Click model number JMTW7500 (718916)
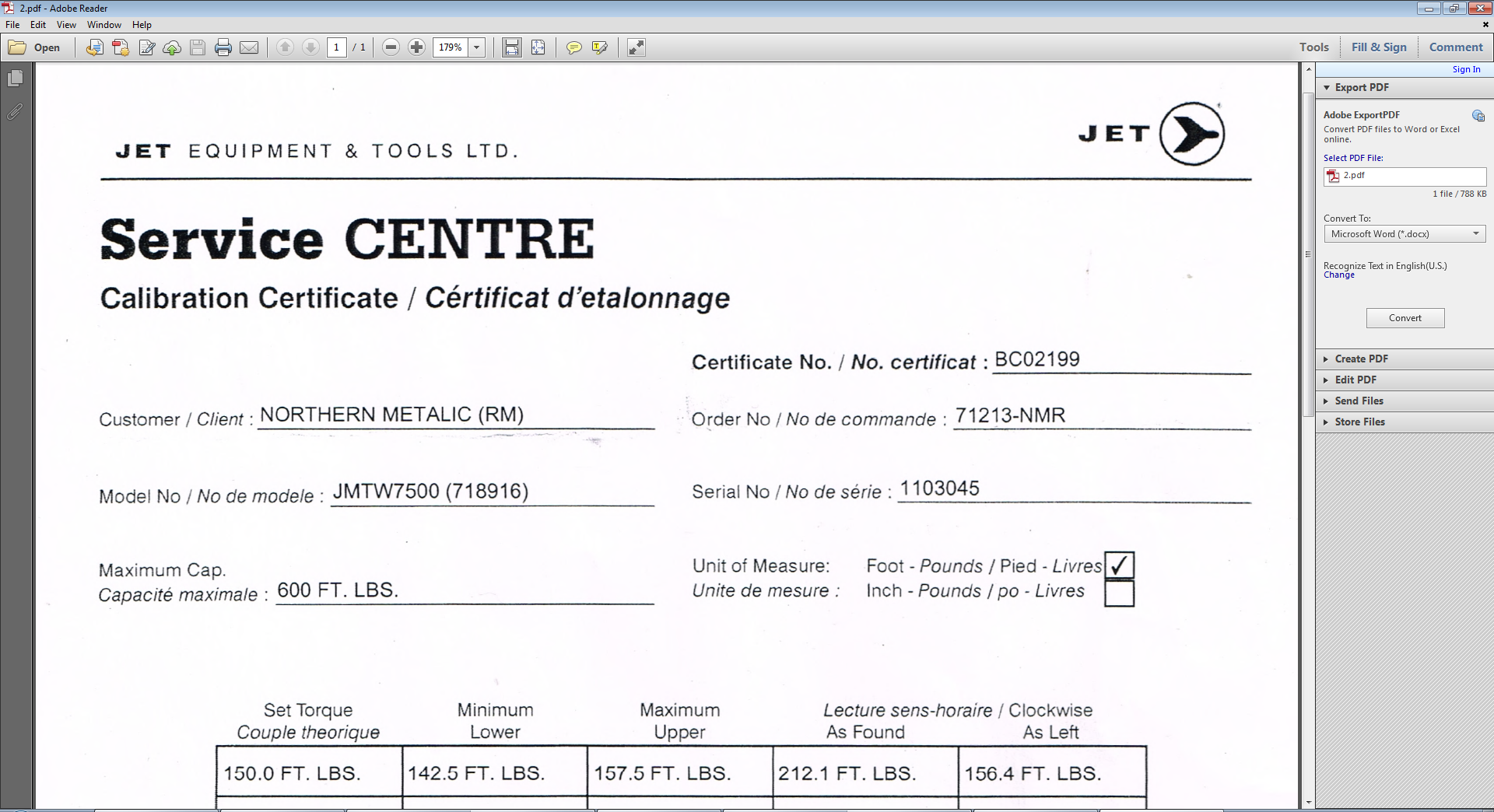Screen dimensions: 1494x812 pyautogui.click(x=430, y=492)
